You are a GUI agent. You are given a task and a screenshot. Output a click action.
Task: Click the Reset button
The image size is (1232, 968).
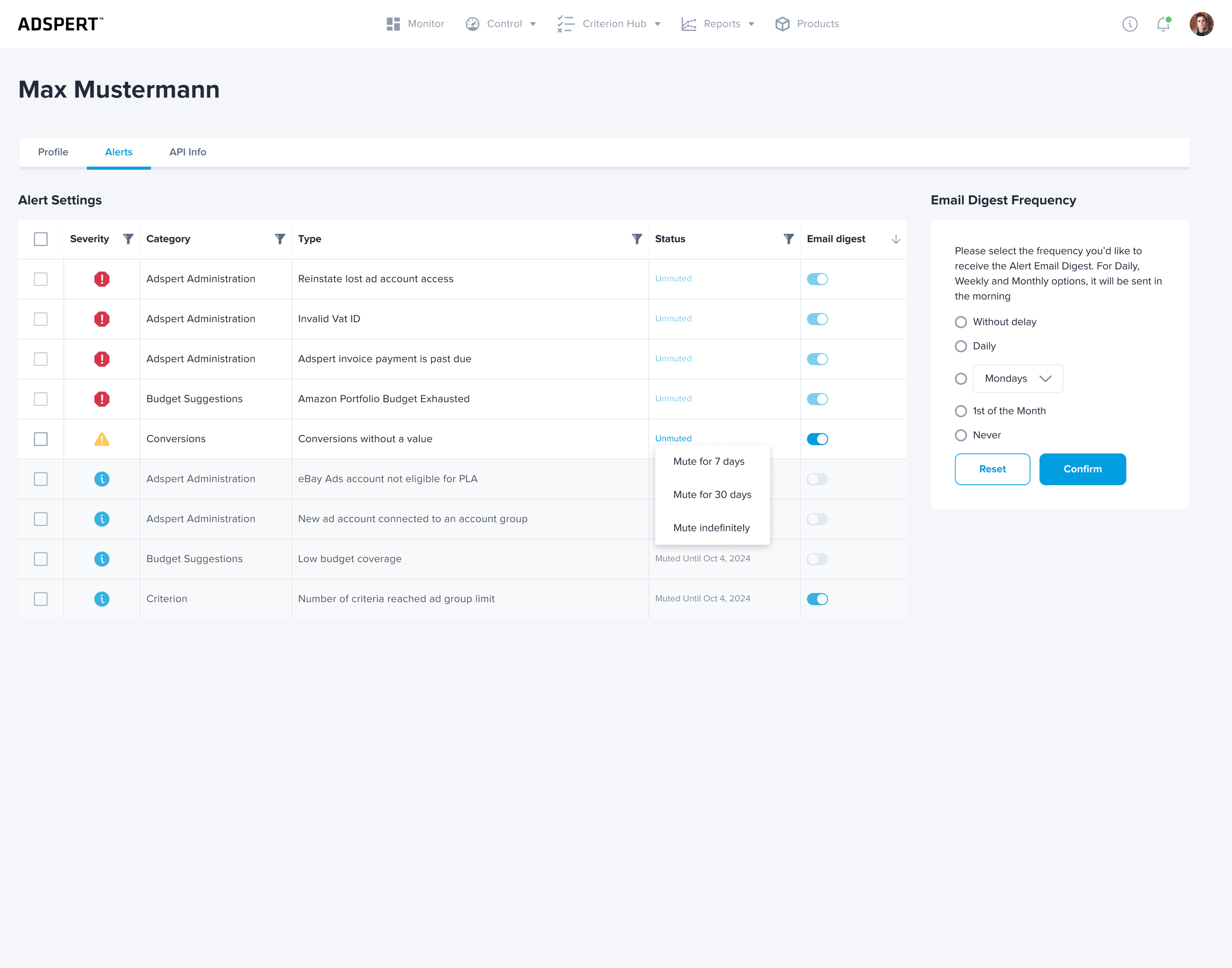click(992, 469)
